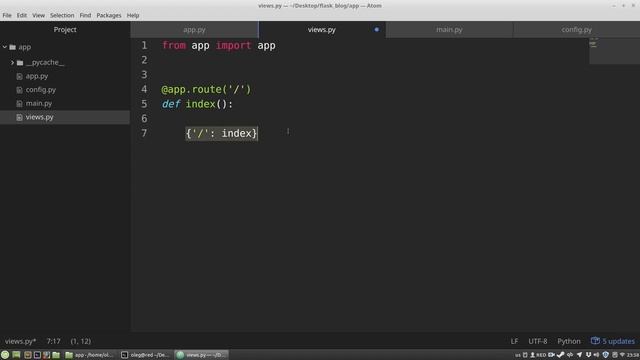640x360 pixels.
Task: Click the Project panel header
Action: (65, 29)
